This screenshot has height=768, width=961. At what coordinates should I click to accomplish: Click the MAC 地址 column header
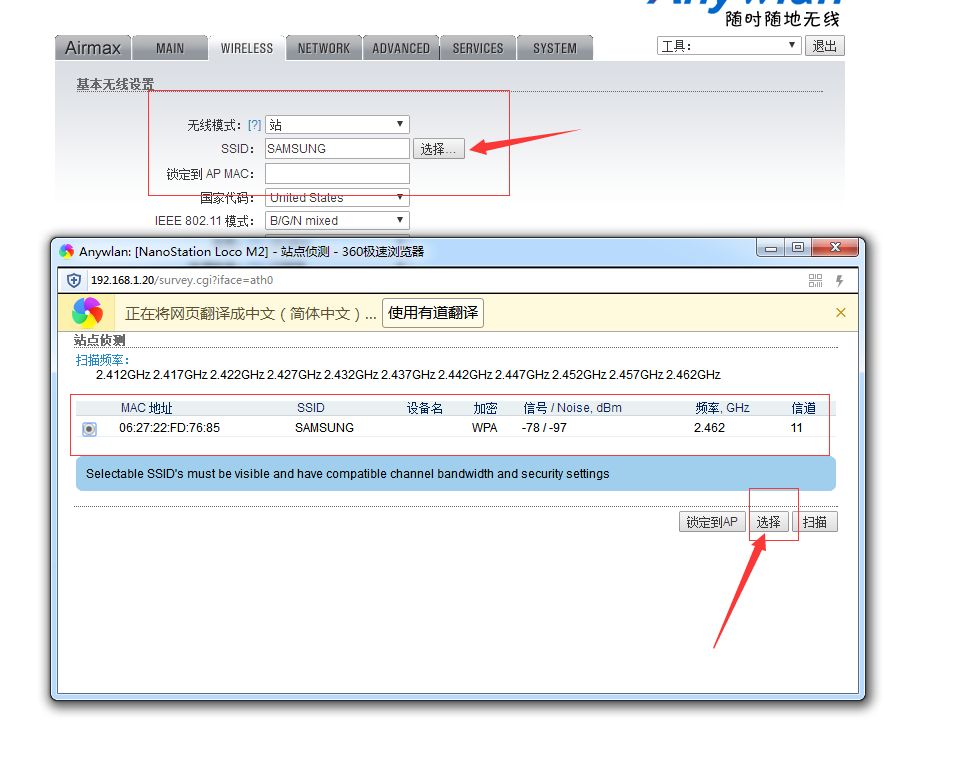pyautogui.click(x=146, y=408)
